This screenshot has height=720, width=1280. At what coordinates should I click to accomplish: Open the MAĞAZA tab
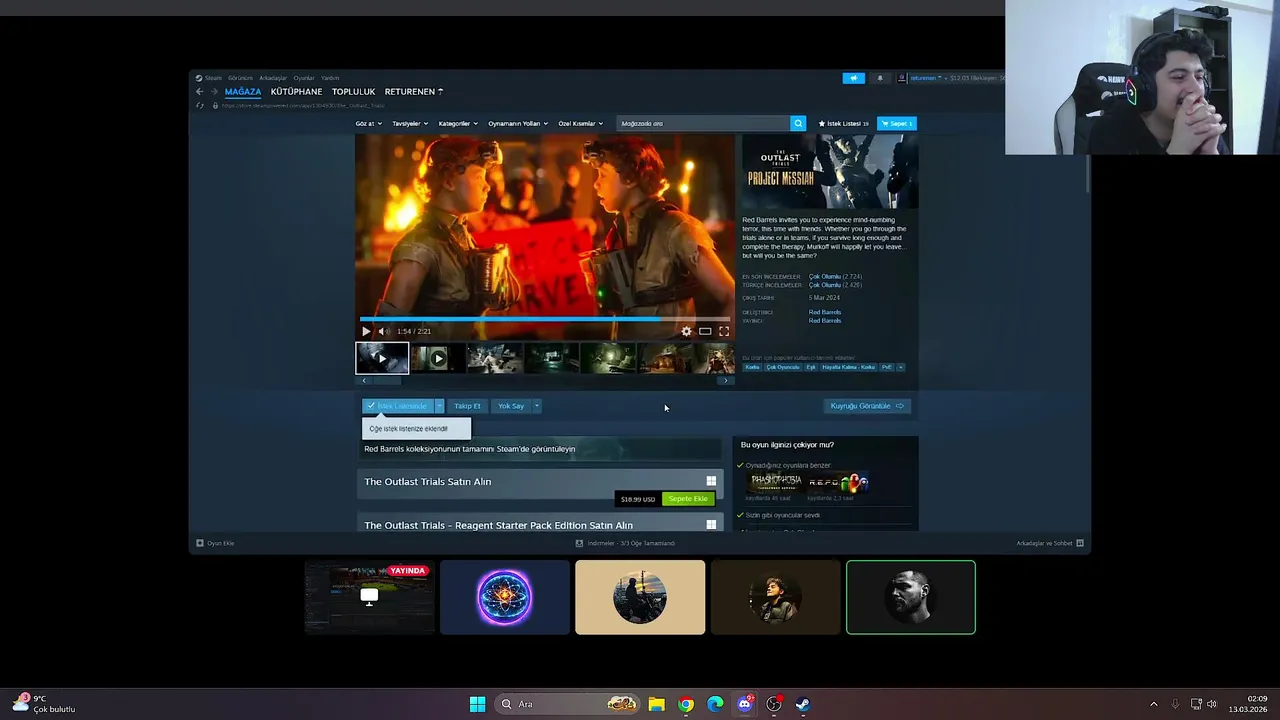(243, 91)
